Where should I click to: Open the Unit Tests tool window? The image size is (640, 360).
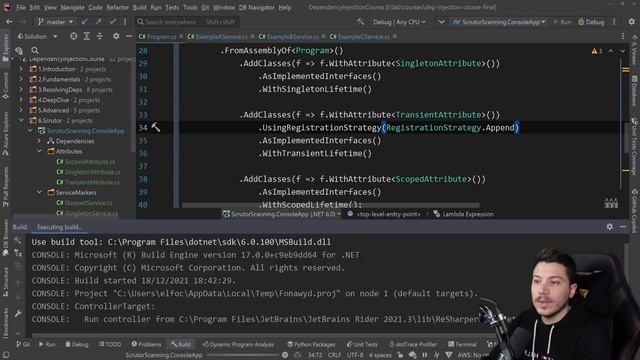tap(361, 344)
